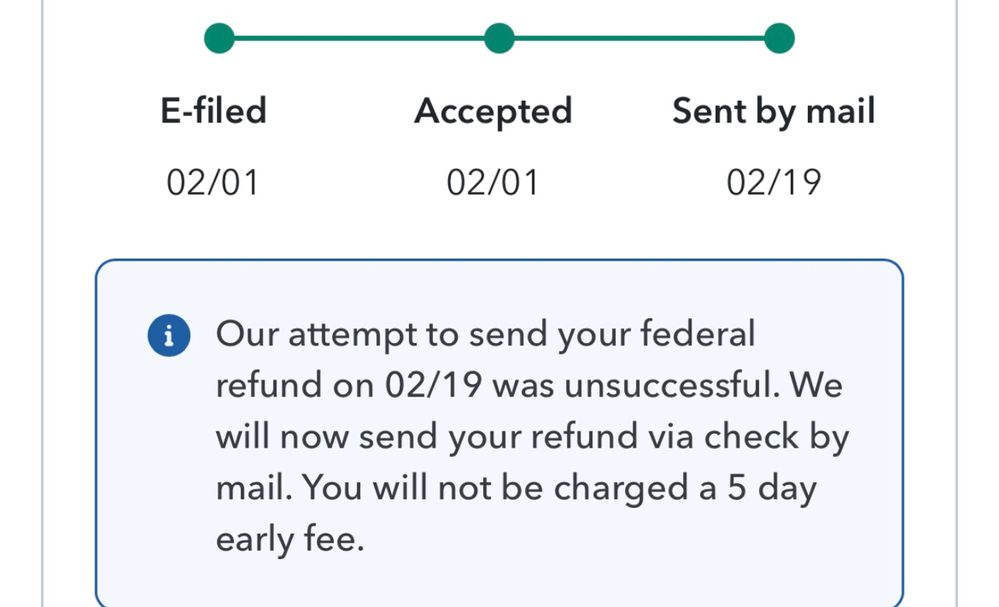Click the 02/19 date under Sent by mail
This screenshot has height=607, width=999.
click(773, 183)
